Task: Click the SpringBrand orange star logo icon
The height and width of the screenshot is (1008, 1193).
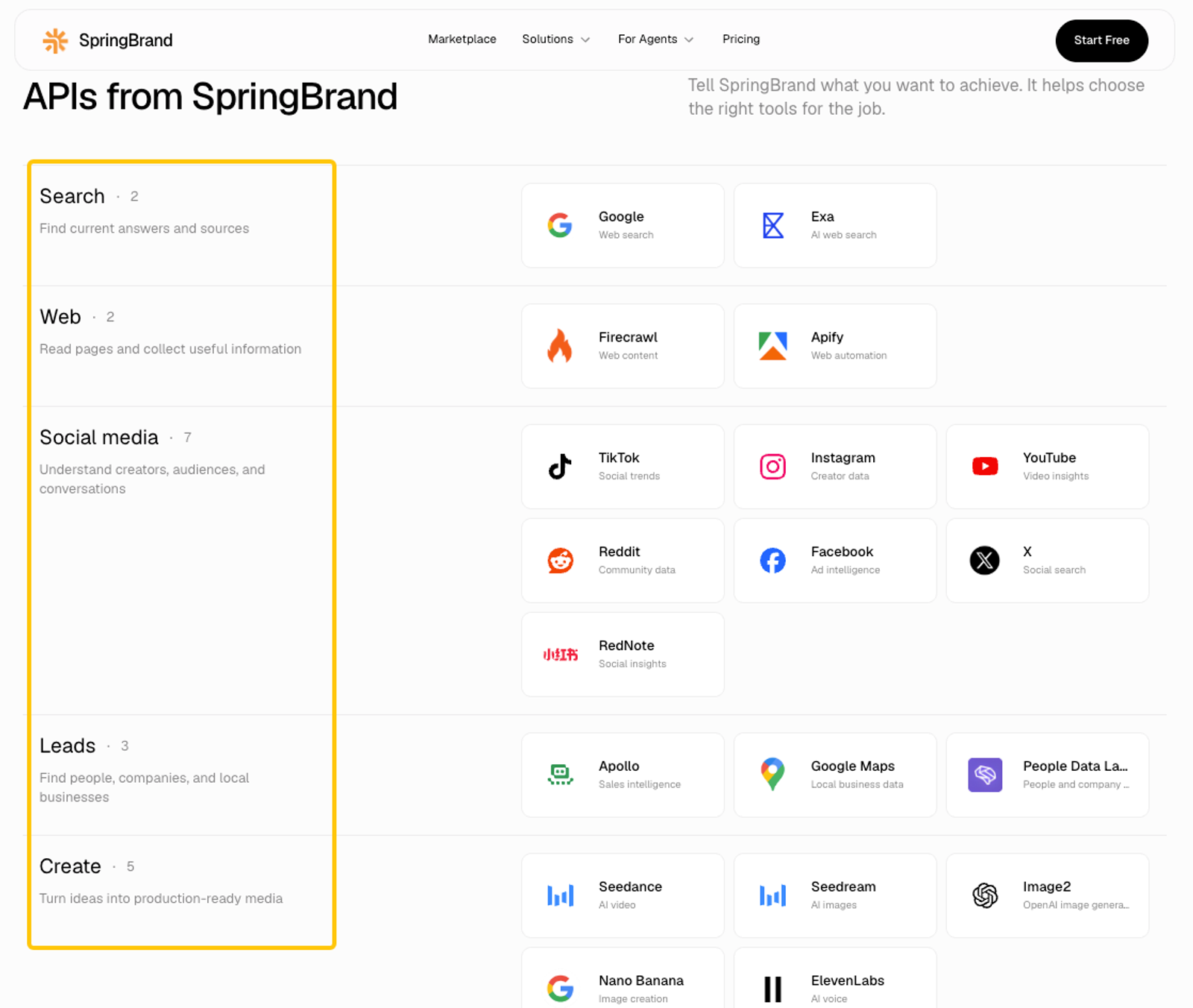Action: point(55,40)
